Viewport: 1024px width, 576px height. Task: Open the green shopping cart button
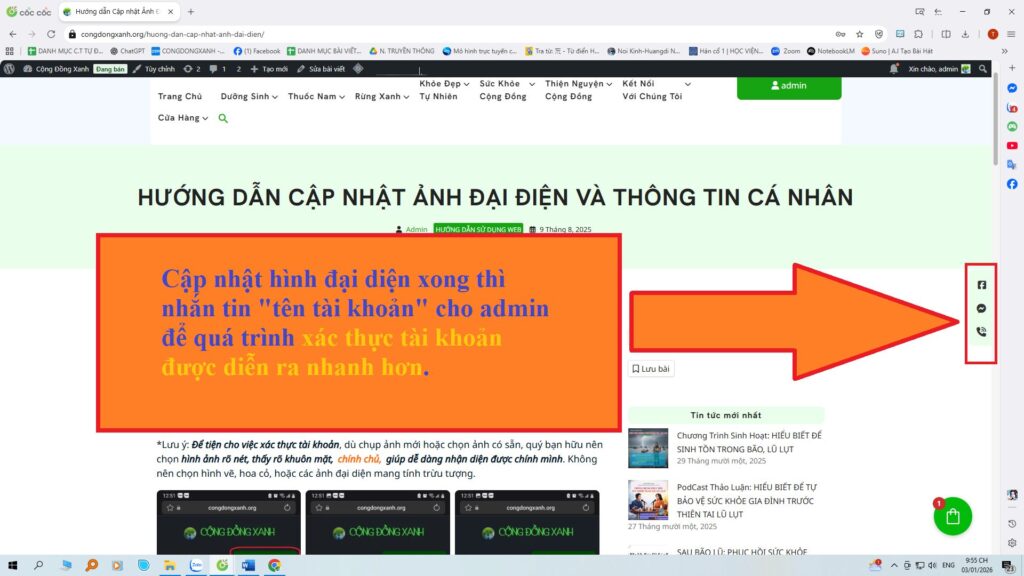(953, 517)
